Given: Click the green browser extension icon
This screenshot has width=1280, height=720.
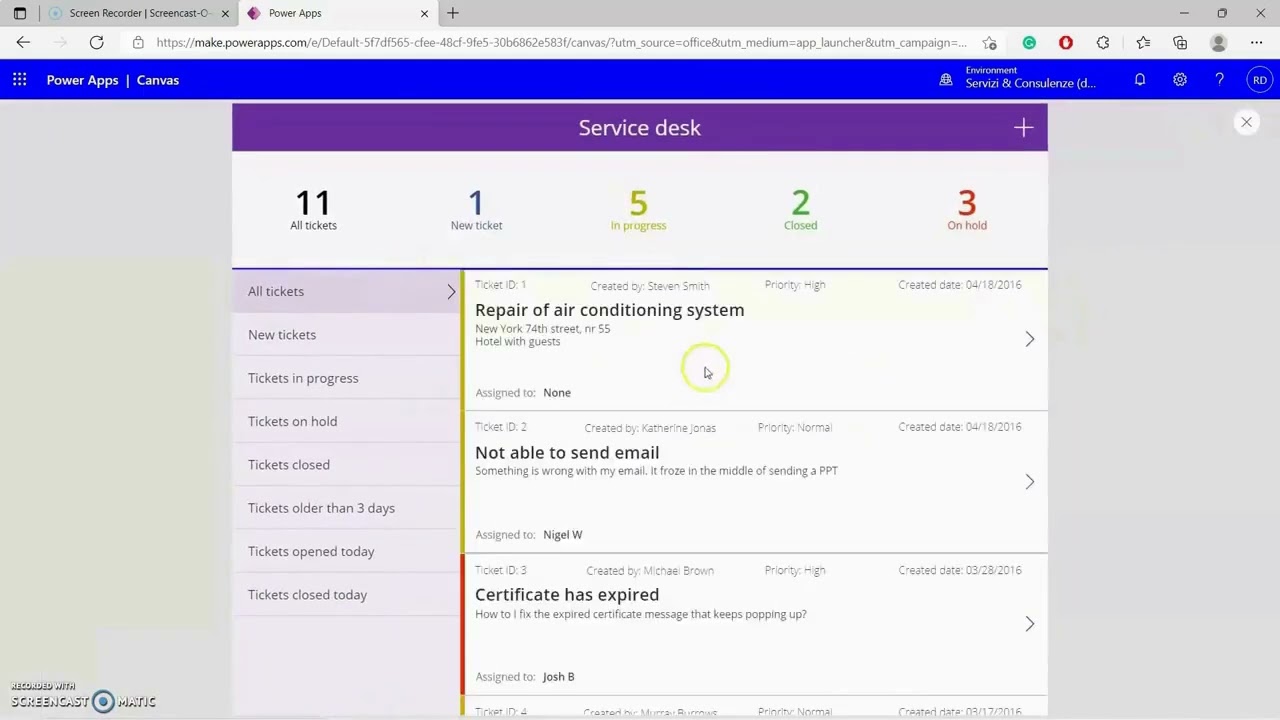Looking at the screenshot, I should pyautogui.click(x=1029, y=43).
